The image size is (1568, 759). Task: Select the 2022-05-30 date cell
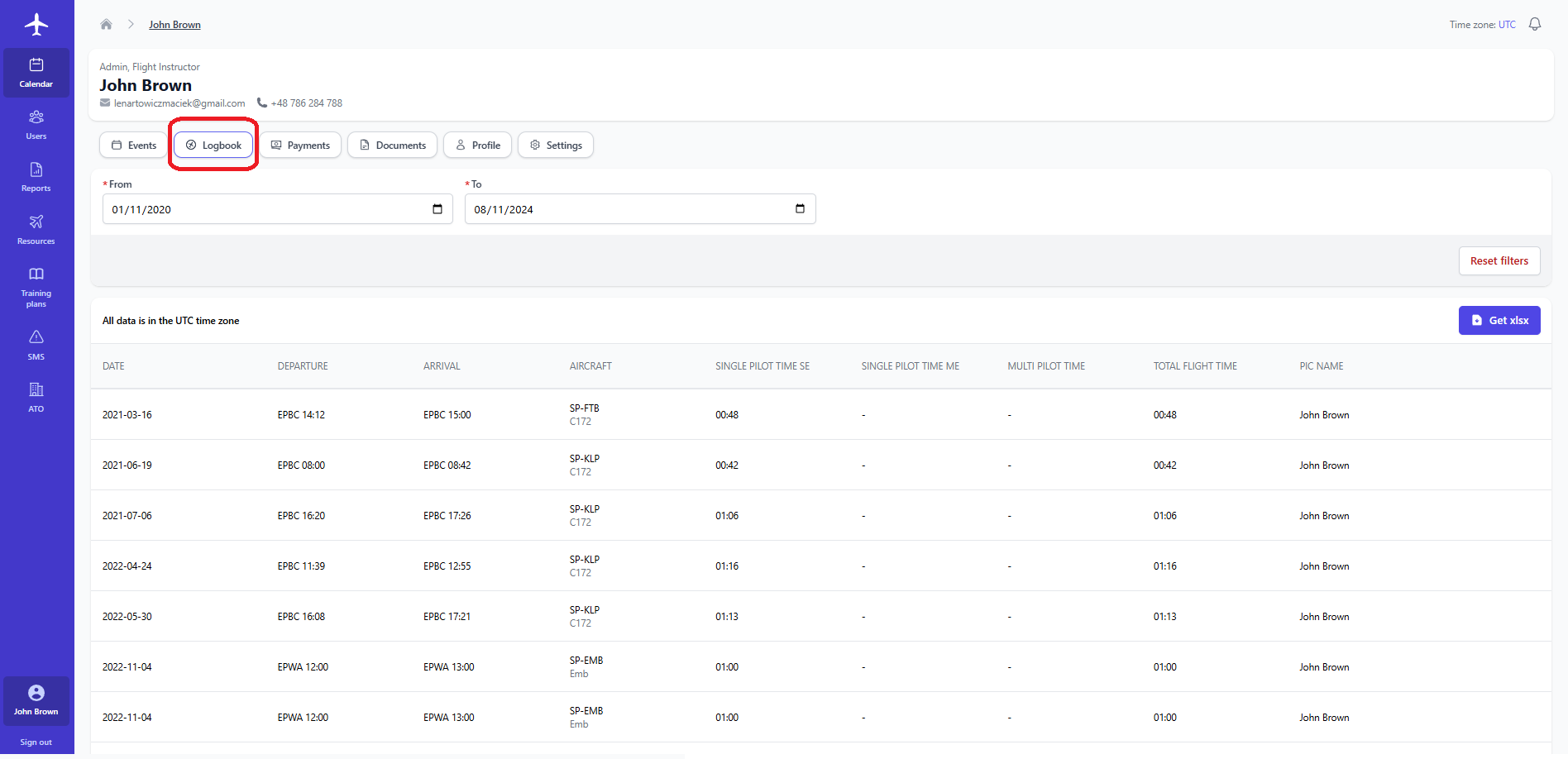(x=127, y=617)
